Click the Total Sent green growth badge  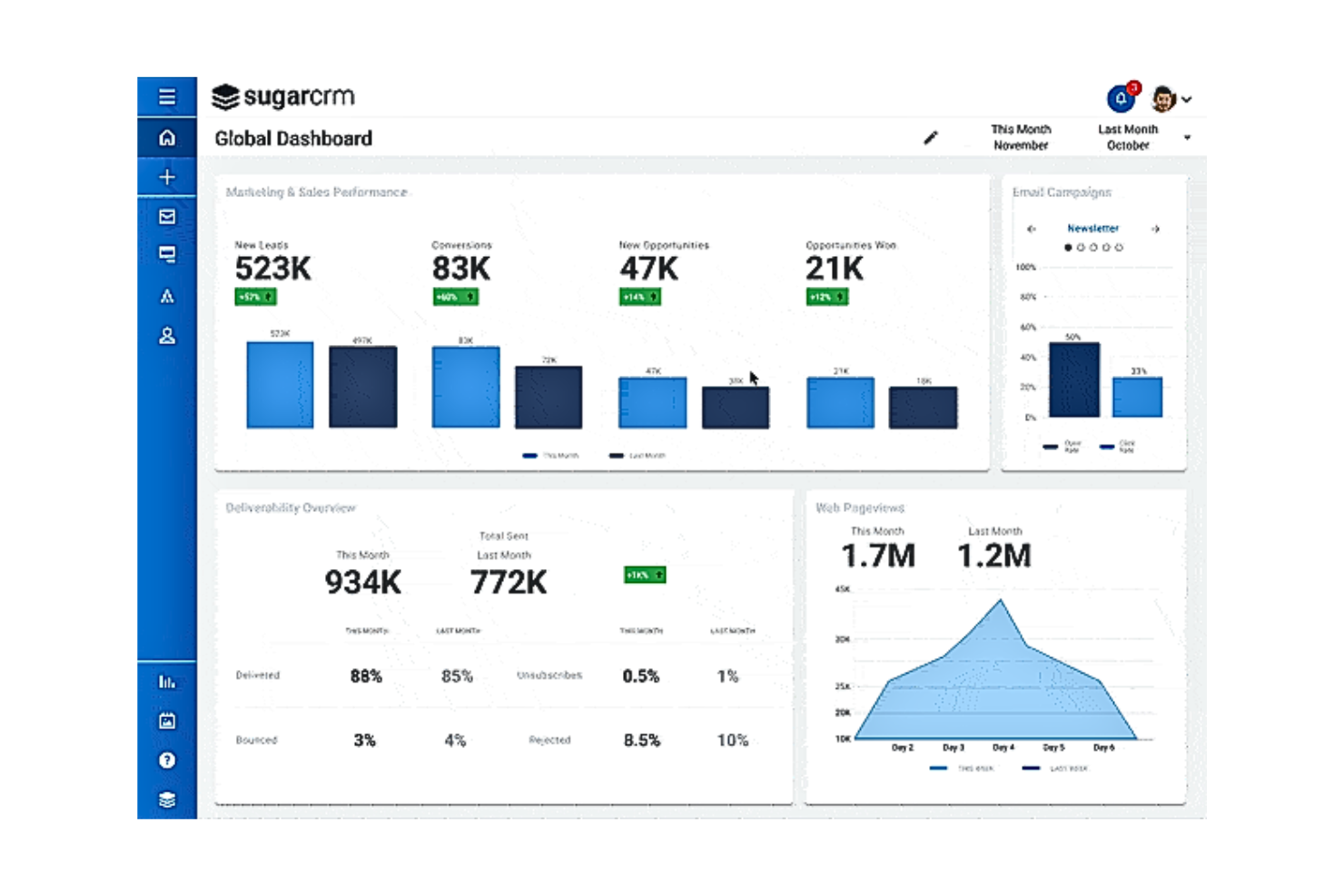(645, 575)
